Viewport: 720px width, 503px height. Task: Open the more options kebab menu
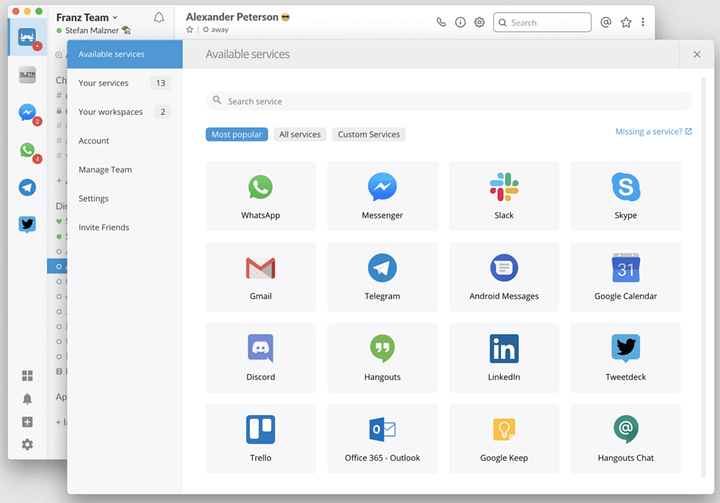643,22
